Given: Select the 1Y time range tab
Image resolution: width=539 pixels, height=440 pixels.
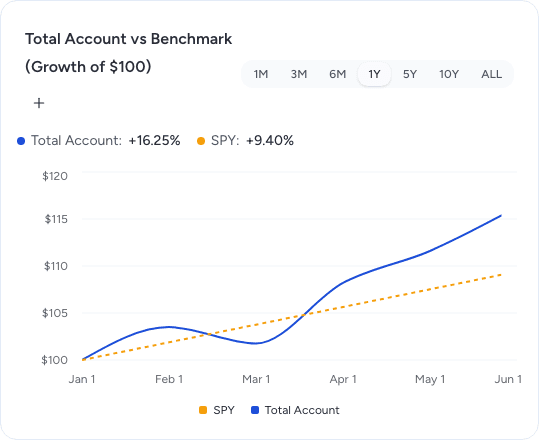Looking at the screenshot, I should 374,74.
